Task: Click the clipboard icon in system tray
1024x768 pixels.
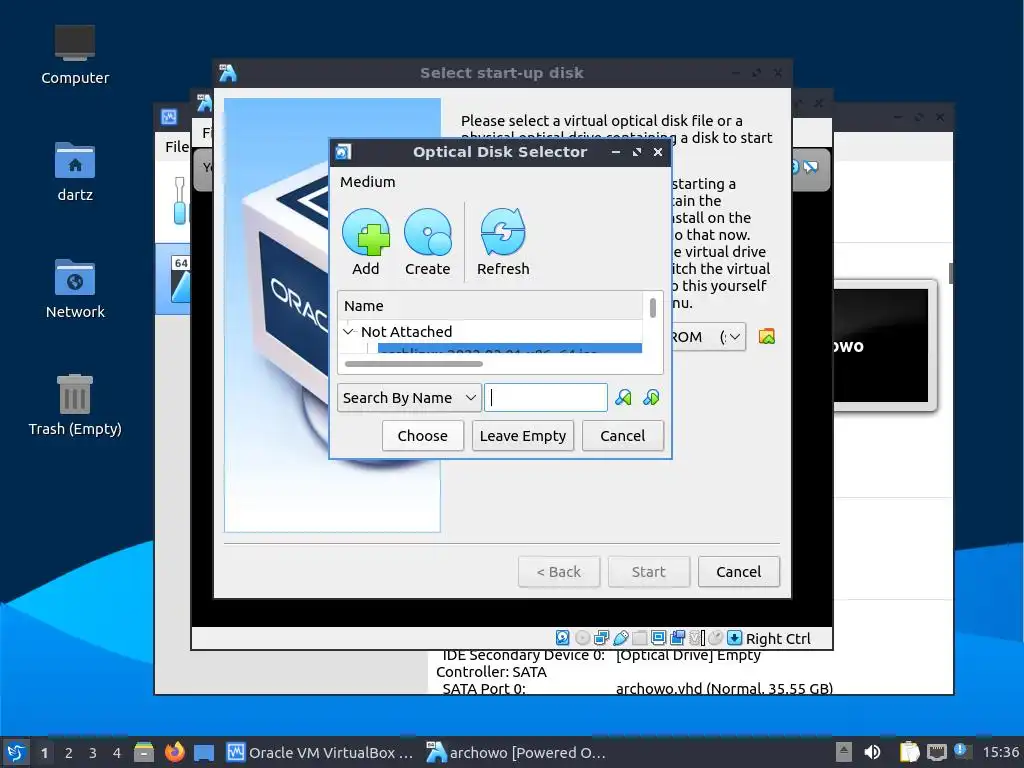Action: (x=909, y=752)
